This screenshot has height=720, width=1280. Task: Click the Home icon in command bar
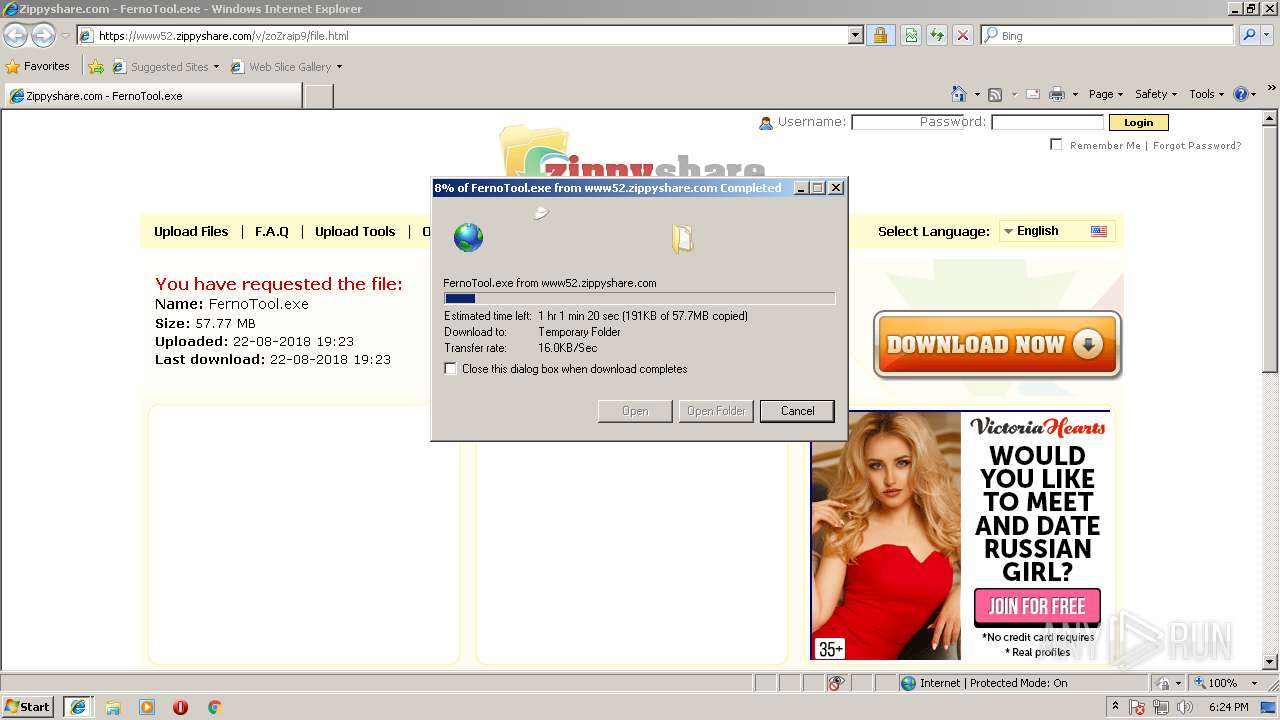(958, 94)
